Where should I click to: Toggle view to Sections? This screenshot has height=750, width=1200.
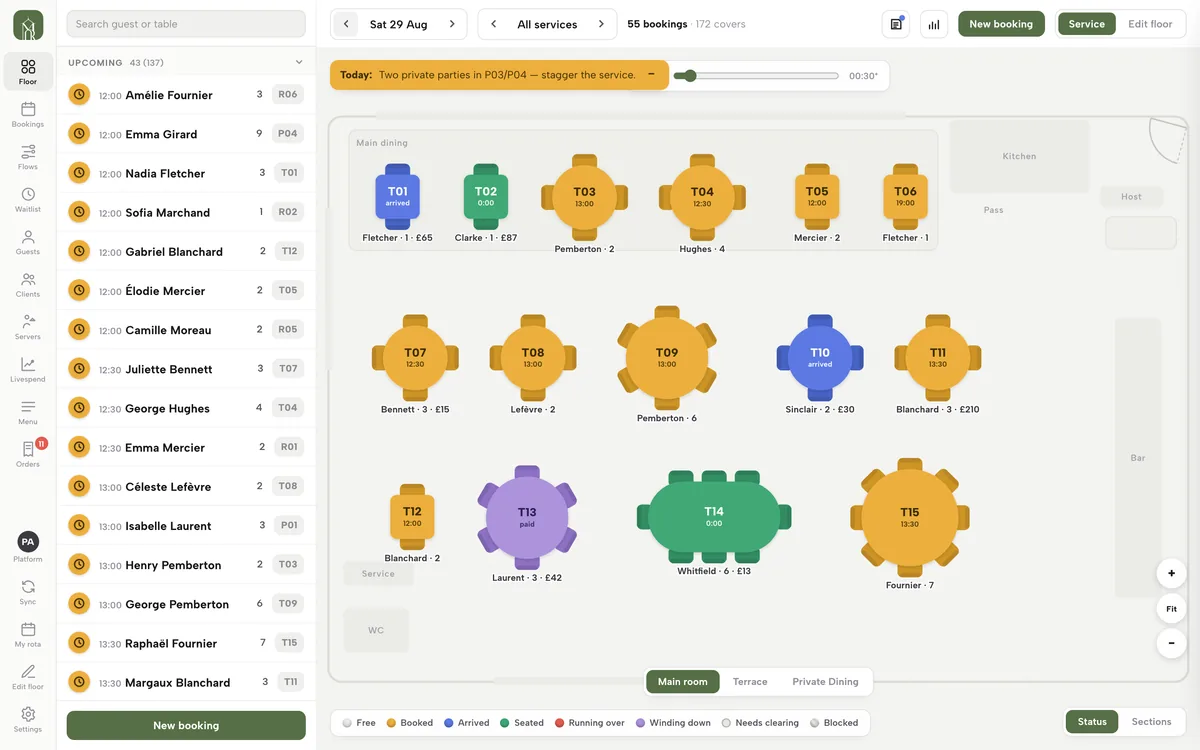tap(1151, 722)
